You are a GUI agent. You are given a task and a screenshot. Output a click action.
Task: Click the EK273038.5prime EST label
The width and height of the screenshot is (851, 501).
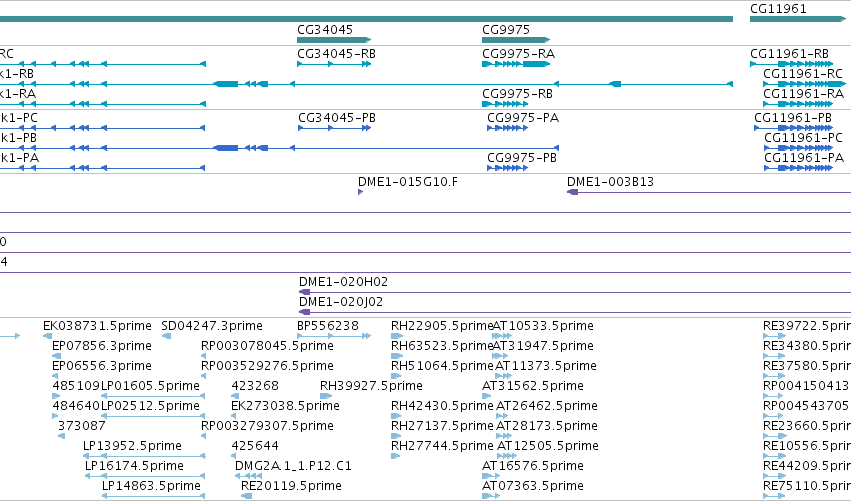[x=285, y=406]
